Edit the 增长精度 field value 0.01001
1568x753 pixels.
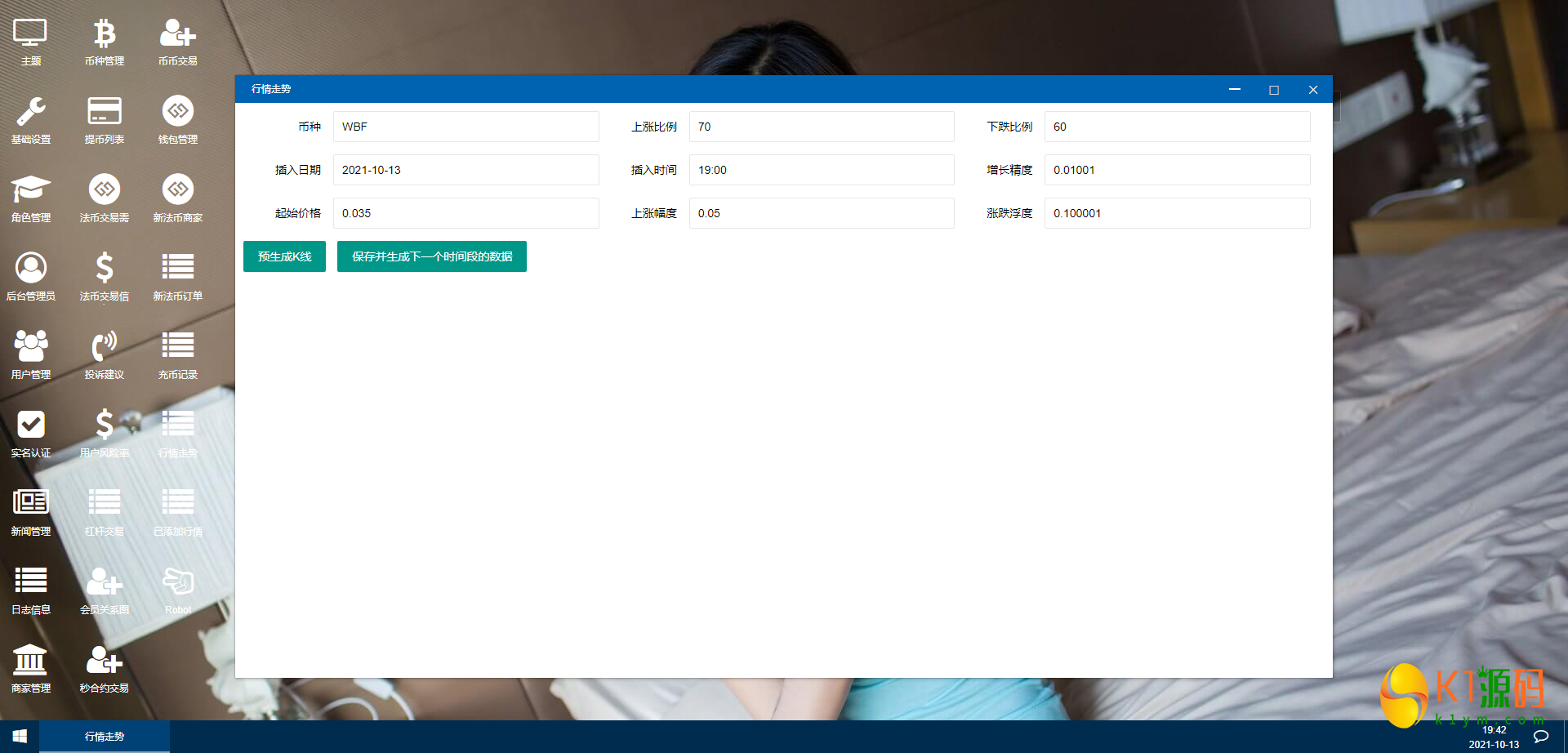tap(1177, 170)
